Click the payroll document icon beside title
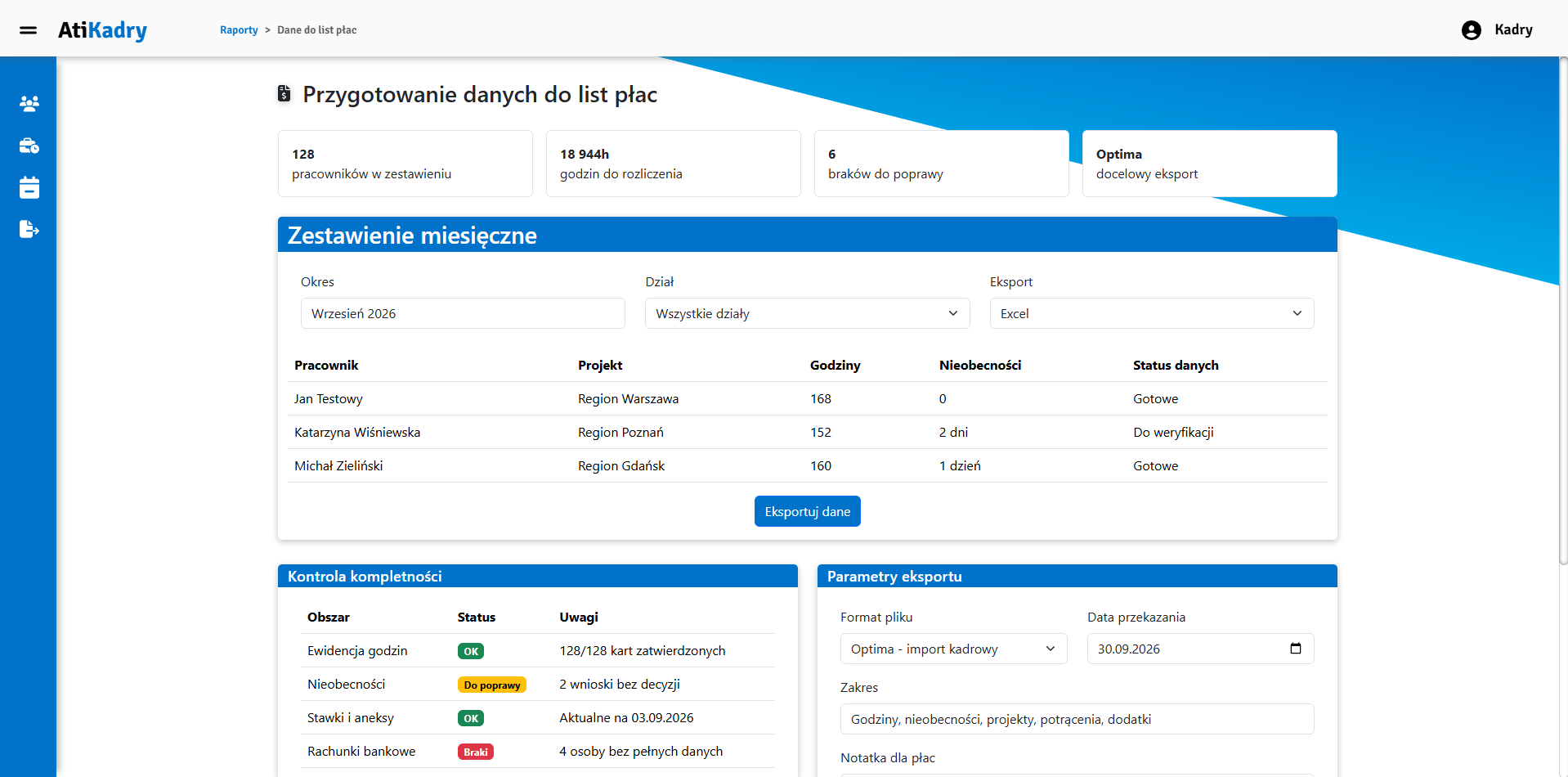Image resolution: width=1568 pixels, height=777 pixels. 284,94
